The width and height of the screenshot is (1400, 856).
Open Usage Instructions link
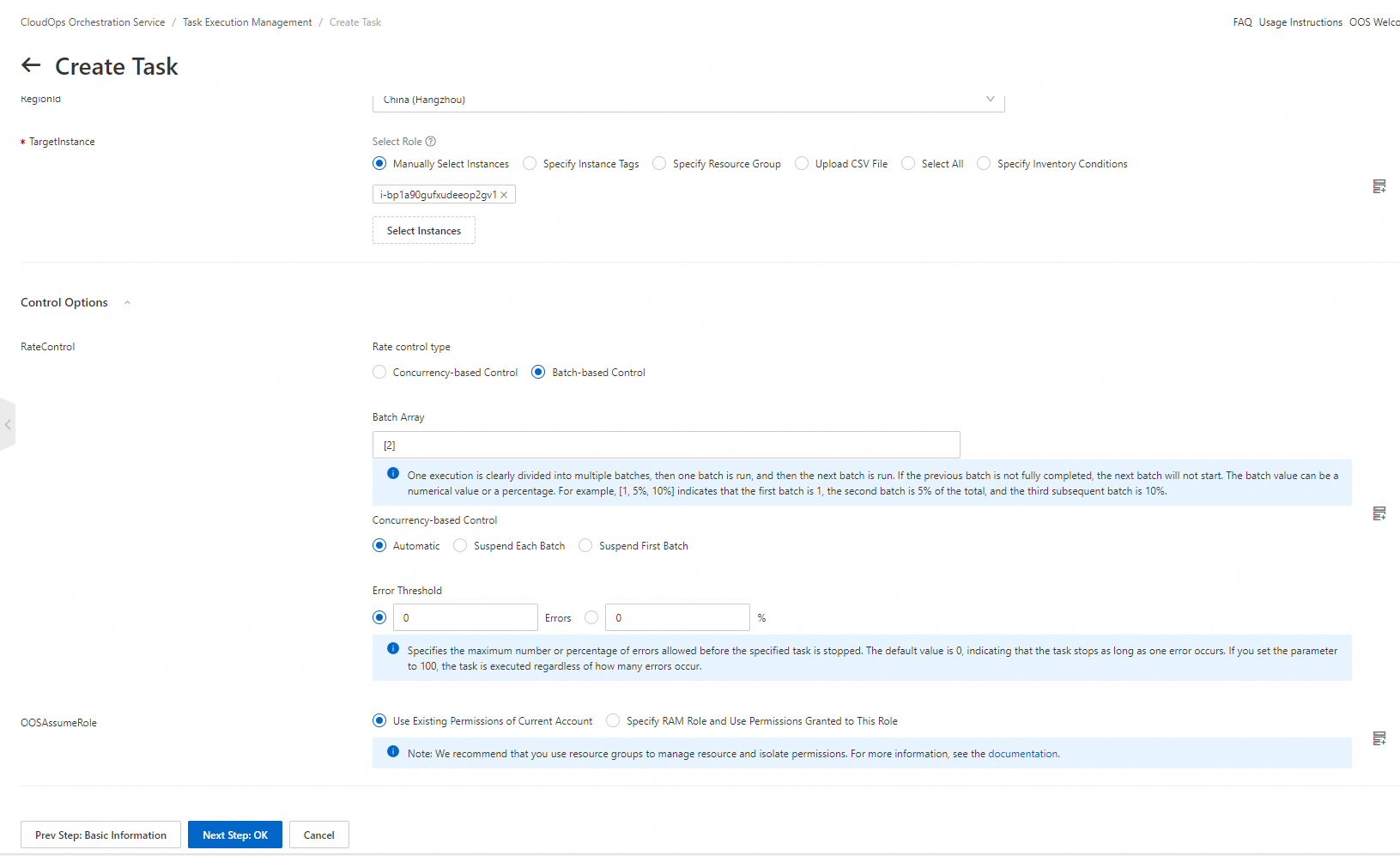(x=1300, y=22)
